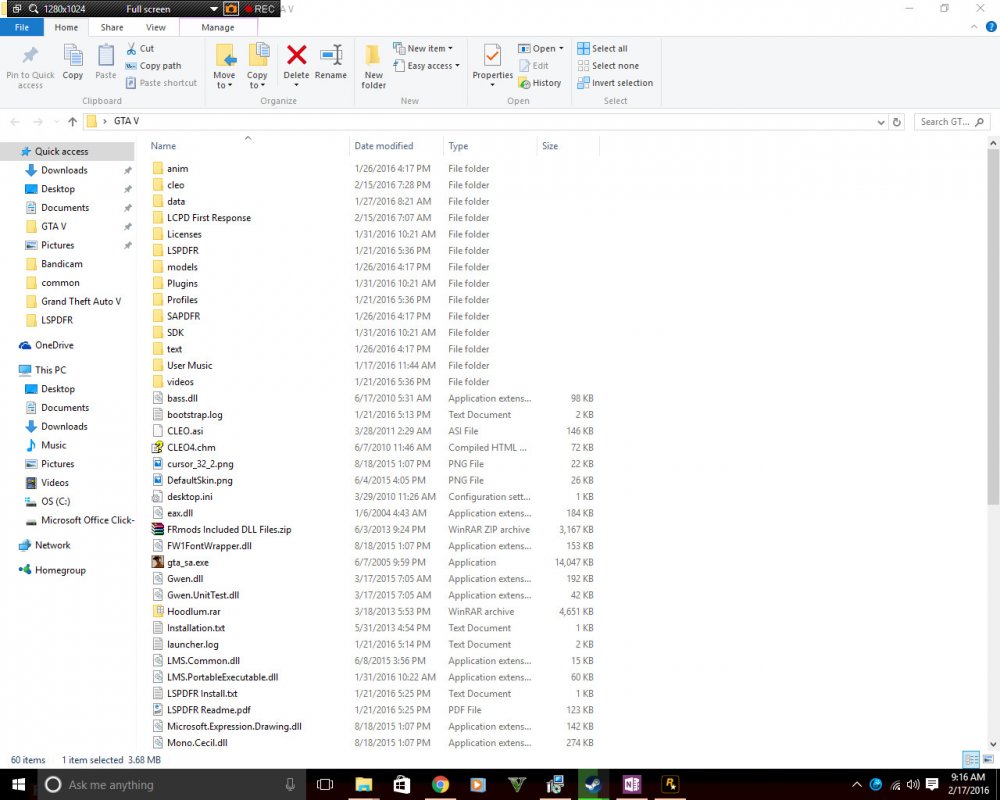This screenshot has width=1000, height=800.
Task: Click the Bandicam REC button
Action: (x=260, y=9)
